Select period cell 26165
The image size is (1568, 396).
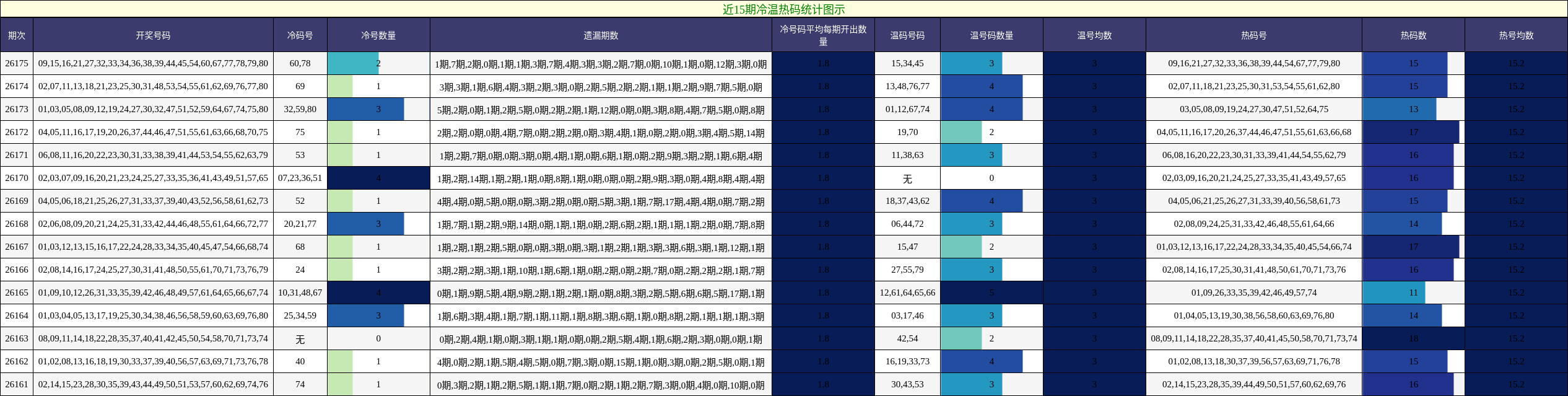pos(17,293)
